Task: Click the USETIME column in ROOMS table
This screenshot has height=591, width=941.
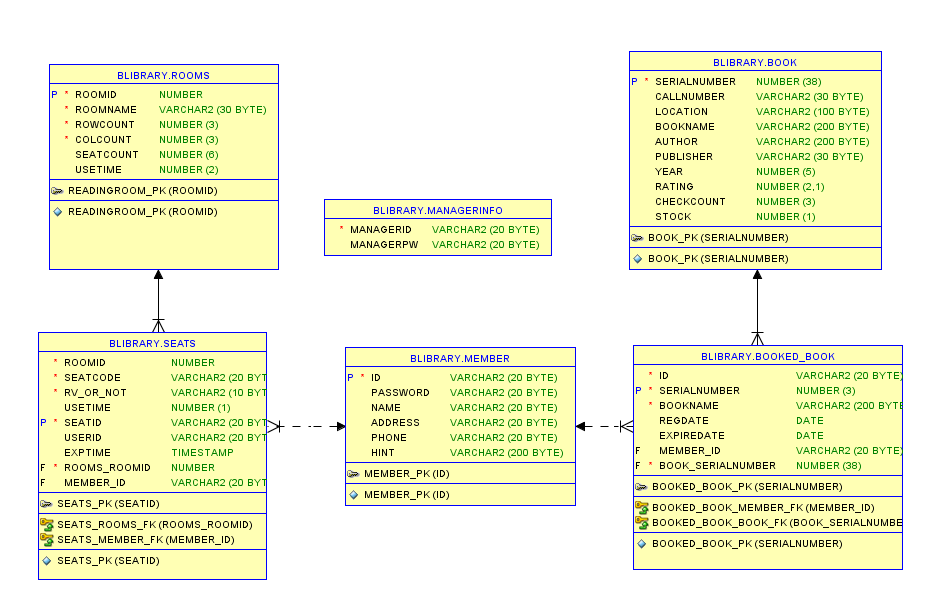Action: 98,170
